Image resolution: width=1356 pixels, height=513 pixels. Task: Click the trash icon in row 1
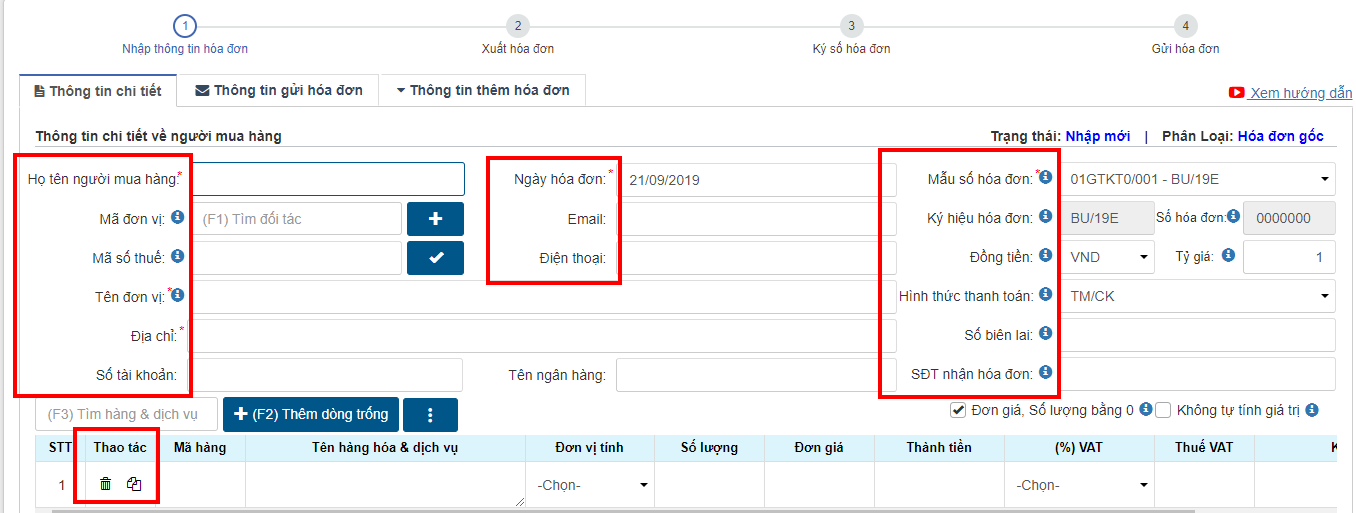(x=106, y=485)
